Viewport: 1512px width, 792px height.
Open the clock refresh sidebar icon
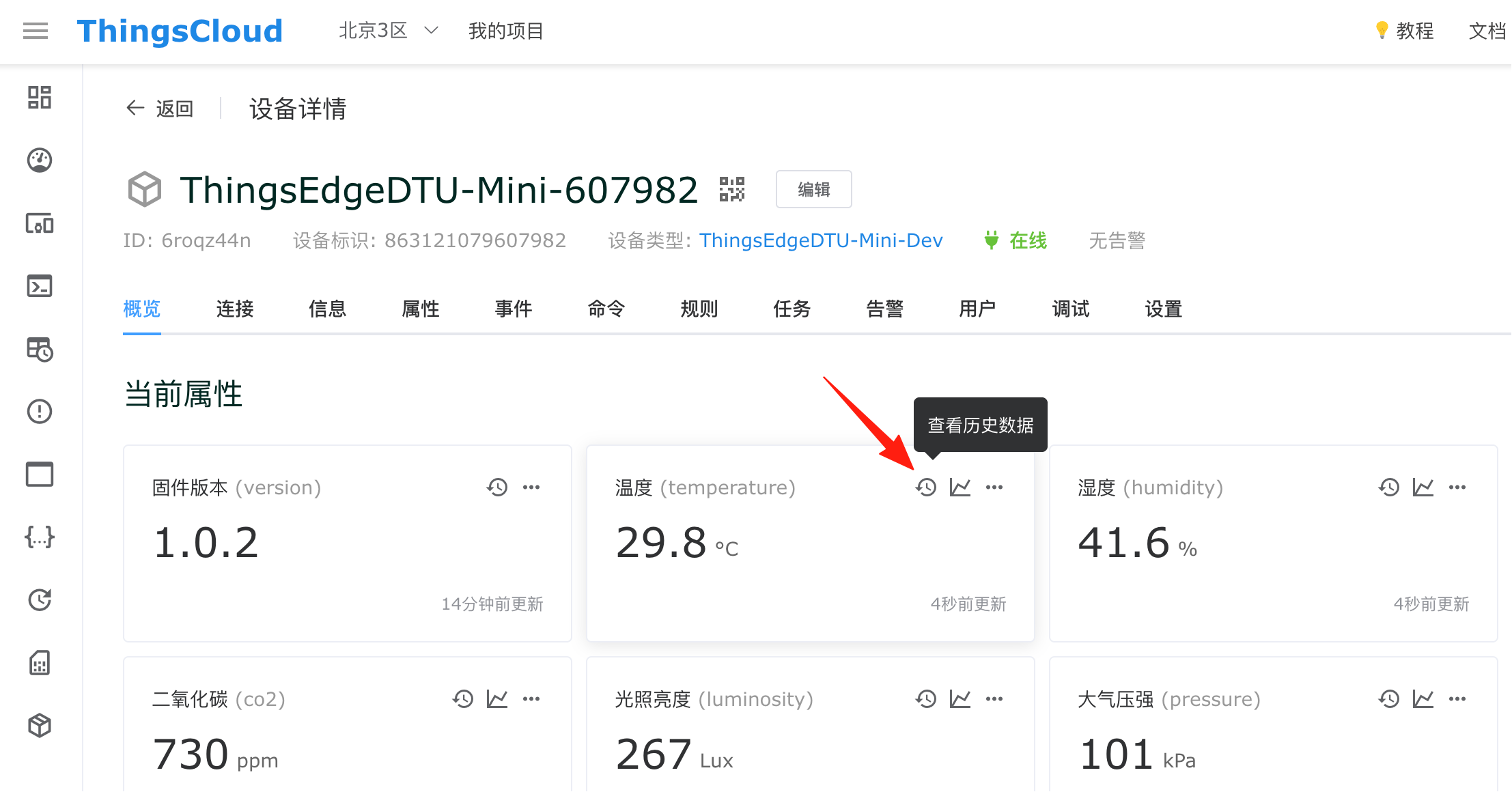pyautogui.click(x=40, y=599)
